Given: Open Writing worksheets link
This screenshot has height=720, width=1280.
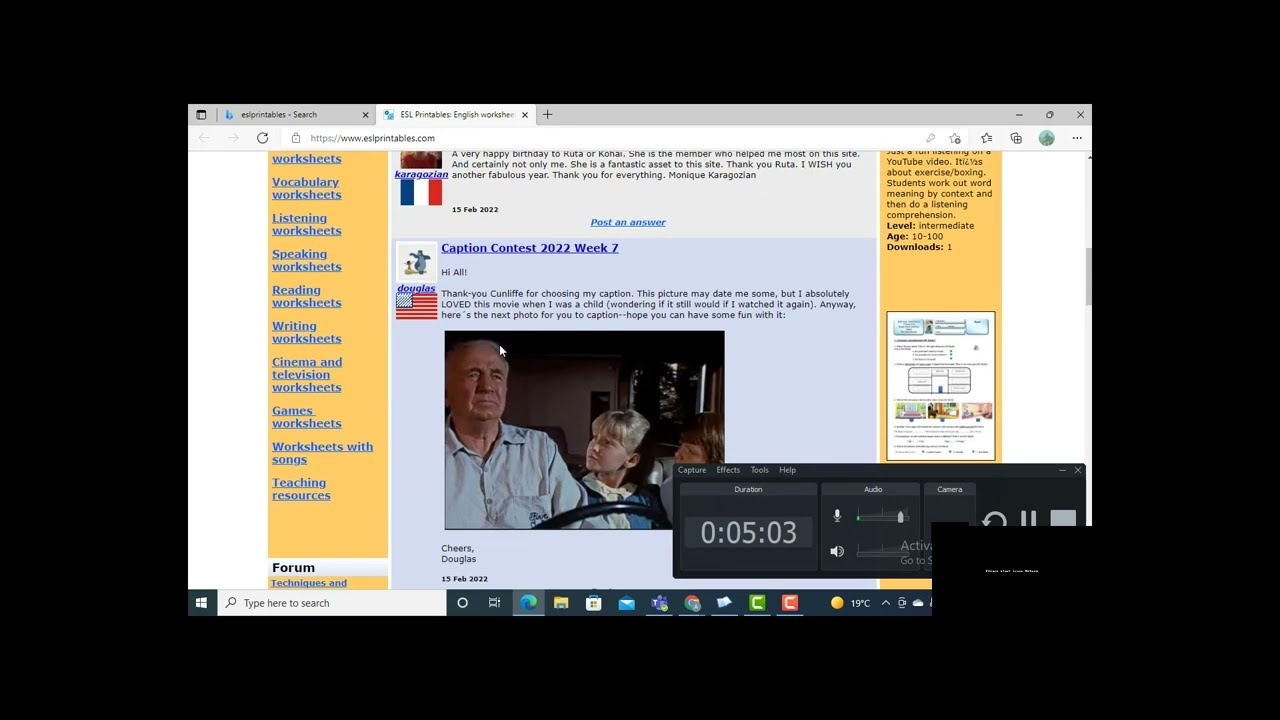Looking at the screenshot, I should 306,332.
